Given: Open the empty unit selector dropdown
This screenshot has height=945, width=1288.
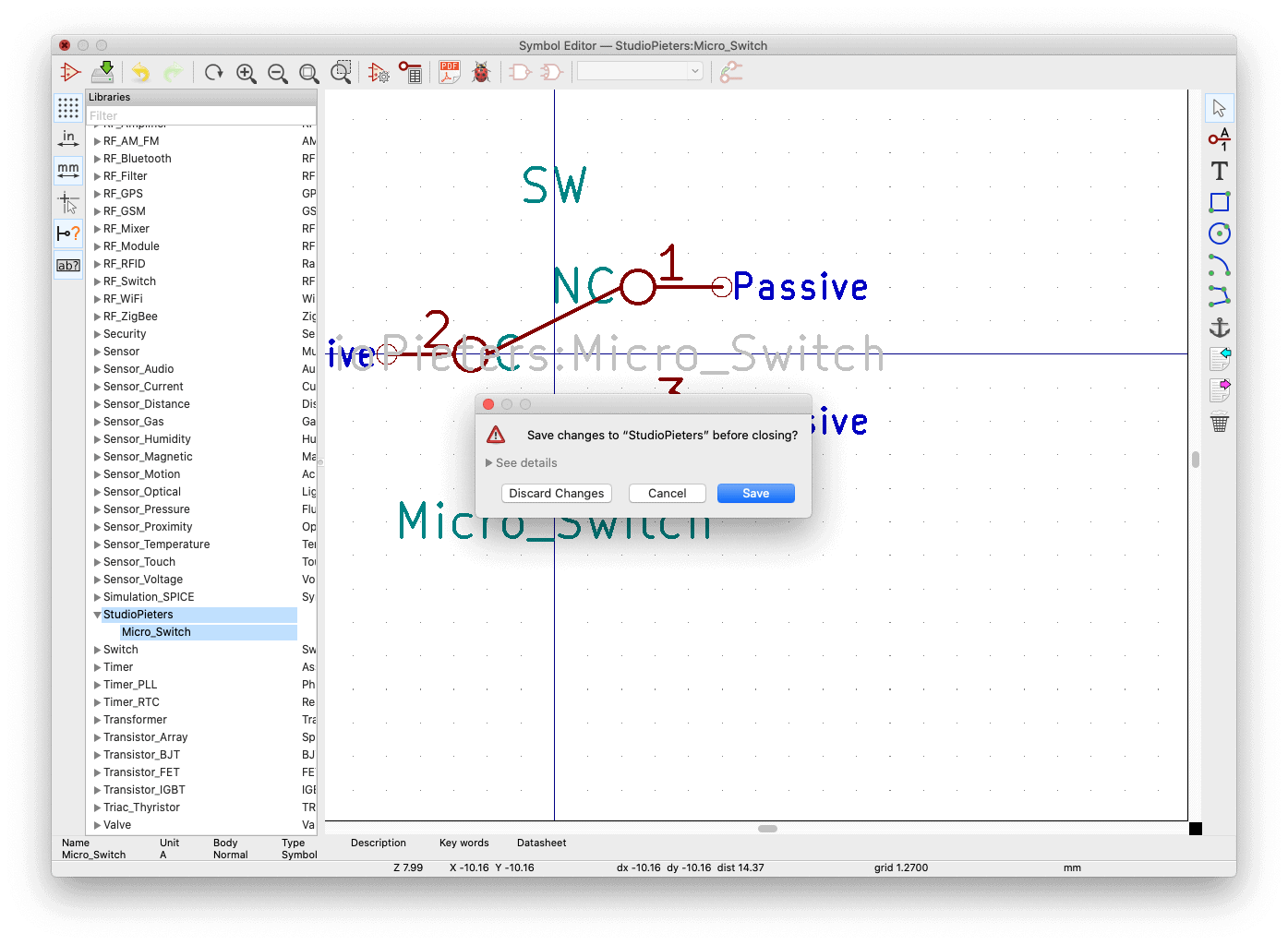Looking at the screenshot, I should click(x=640, y=71).
